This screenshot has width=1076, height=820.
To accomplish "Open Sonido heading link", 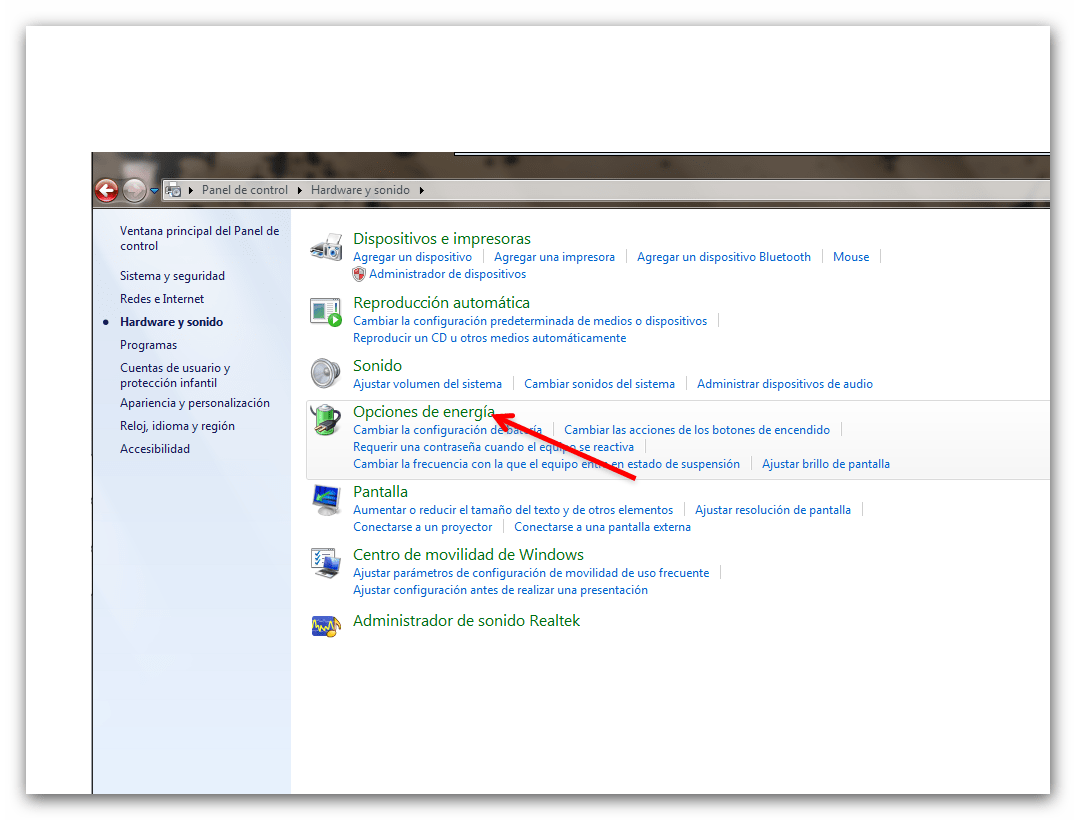I will click(377, 366).
